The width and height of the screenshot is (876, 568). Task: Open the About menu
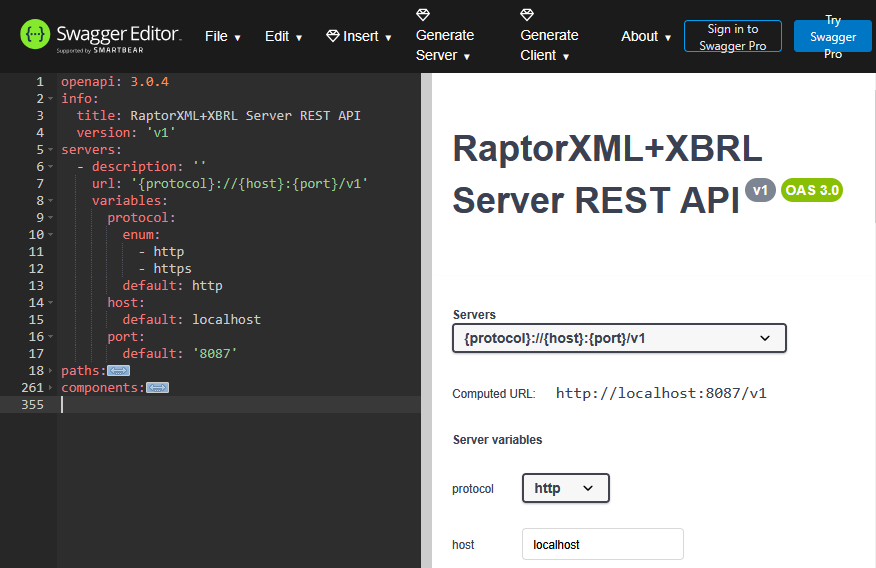[x=645, y=36]
